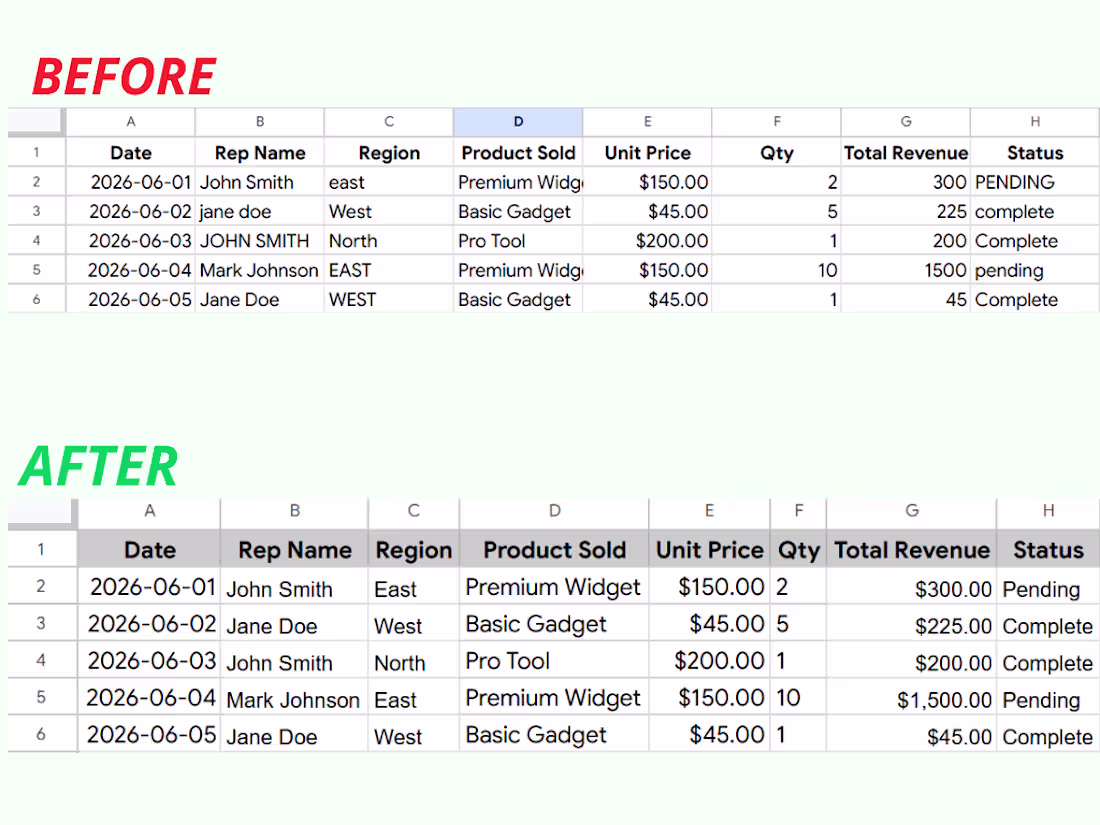
Task: Select column E header in AFTER table
Action: [x=709, y=511]
